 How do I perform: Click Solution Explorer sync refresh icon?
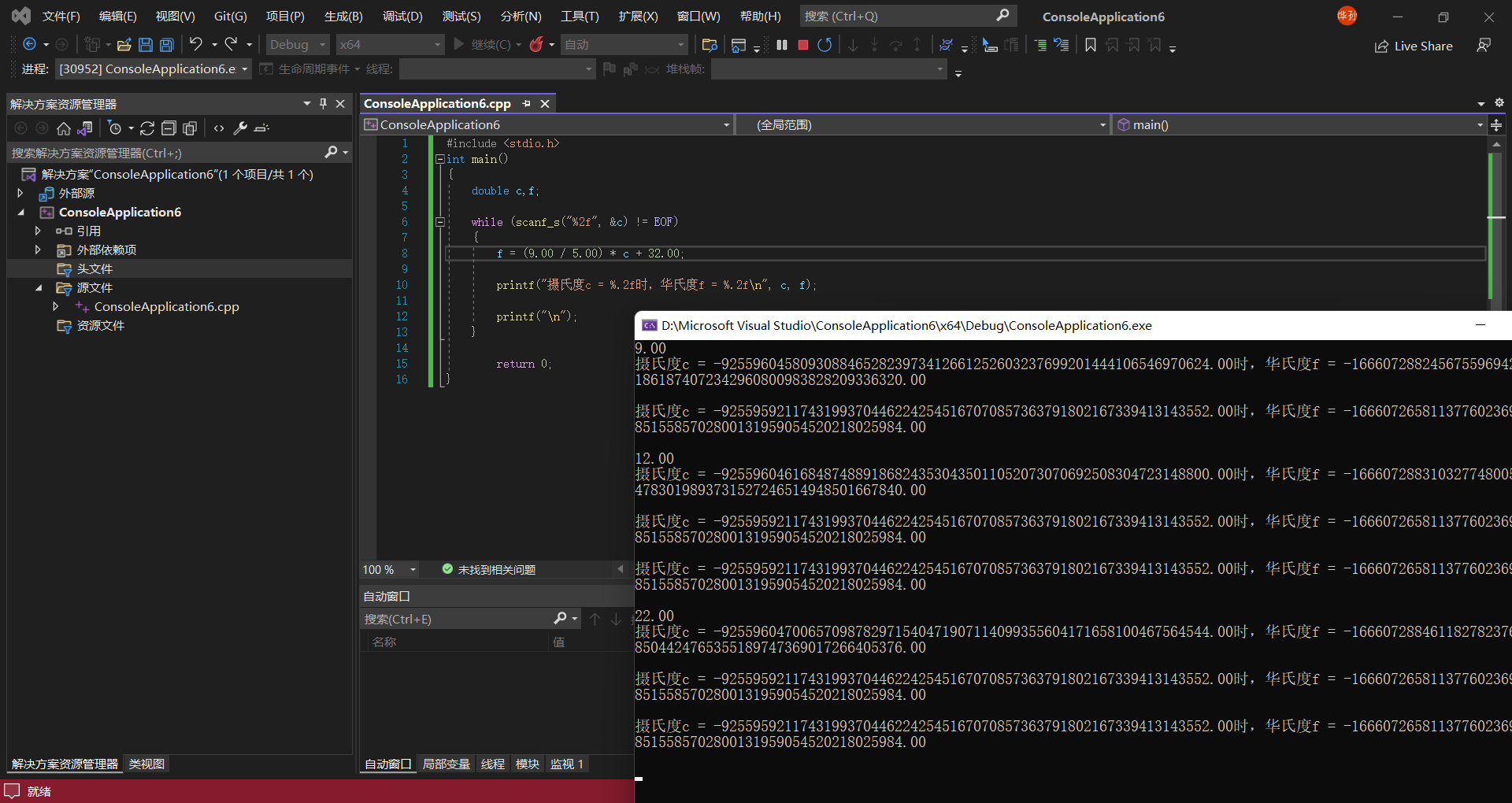[x=147, y=128]
